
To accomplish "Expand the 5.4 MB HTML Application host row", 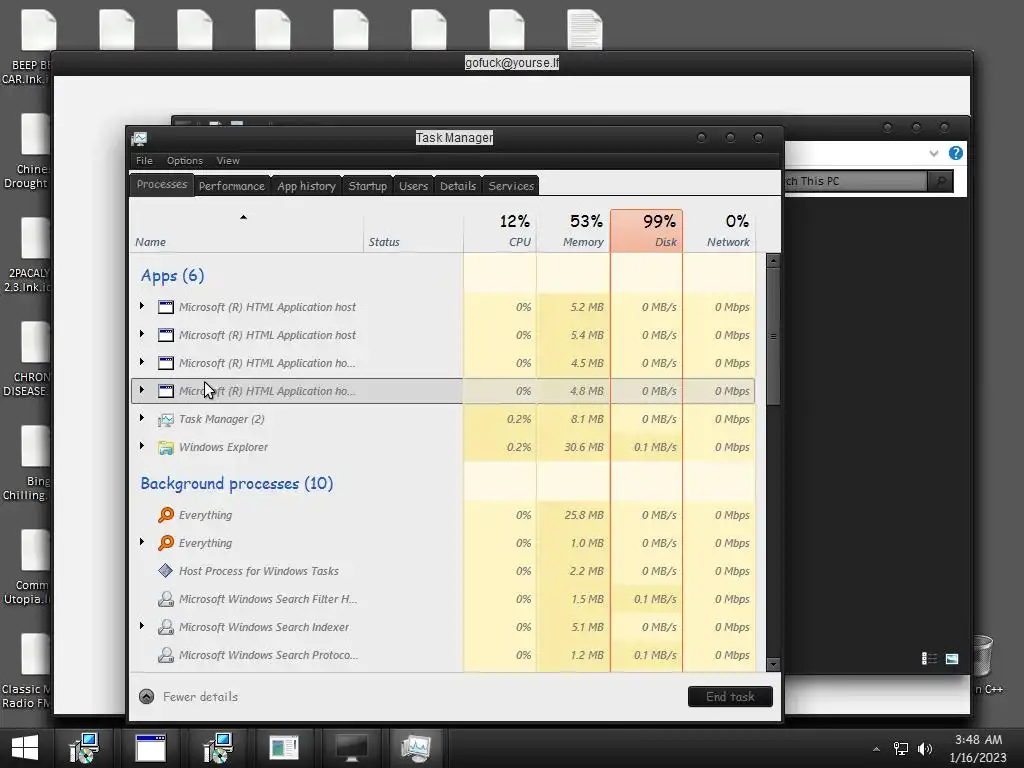I will pos(142,334).
